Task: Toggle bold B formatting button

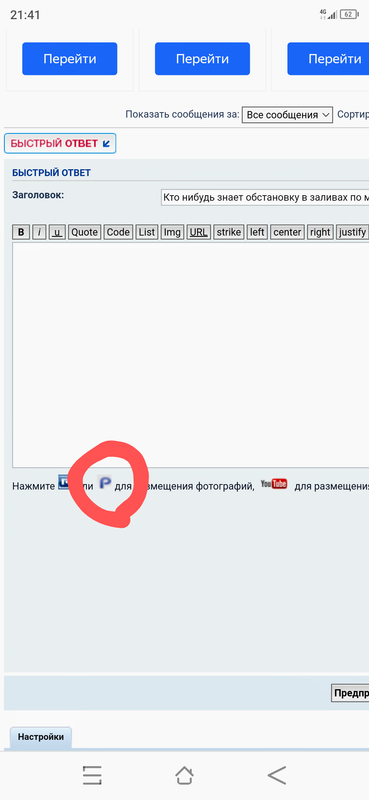Action: pos(21,232)
